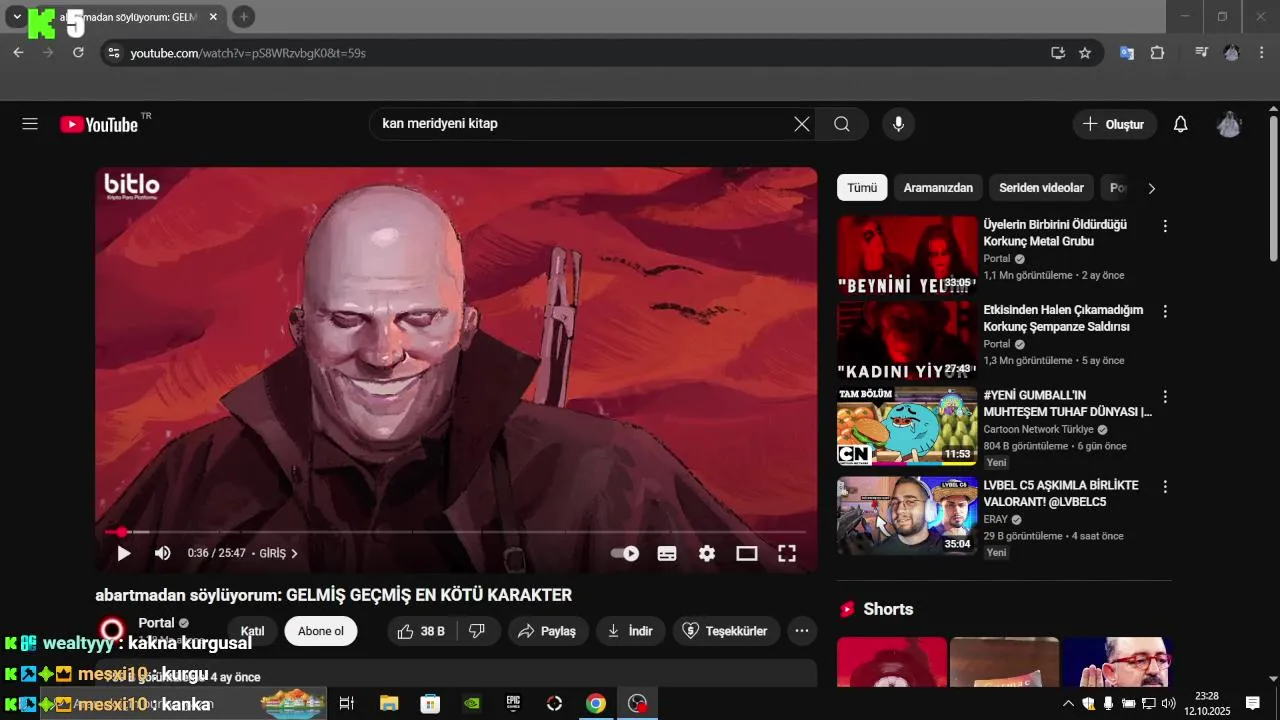
Task: Click the Teşekkürler thanks button
Action: click(x=725, y=631)
